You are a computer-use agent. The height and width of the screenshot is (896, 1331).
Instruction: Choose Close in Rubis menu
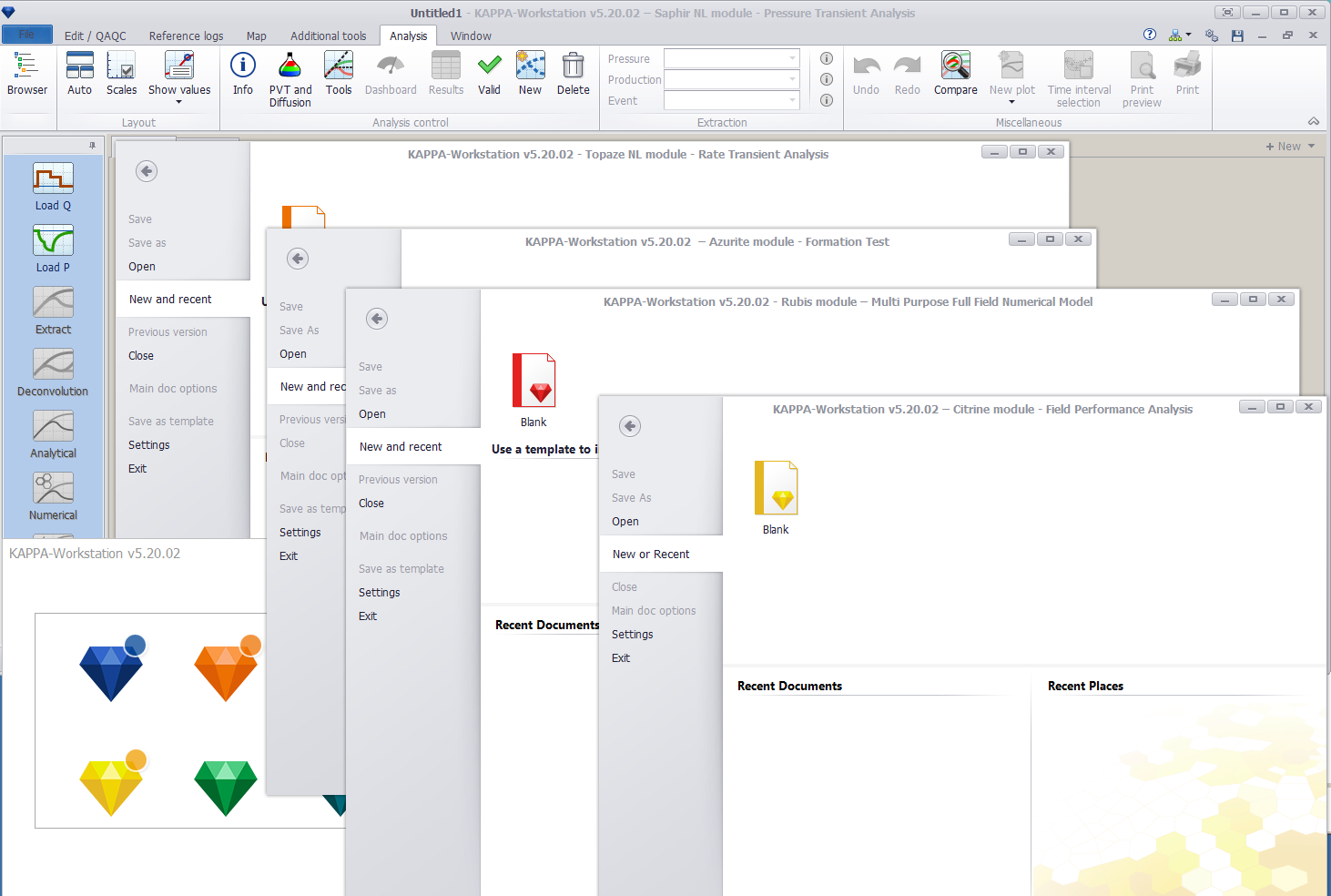pos(371,504)
